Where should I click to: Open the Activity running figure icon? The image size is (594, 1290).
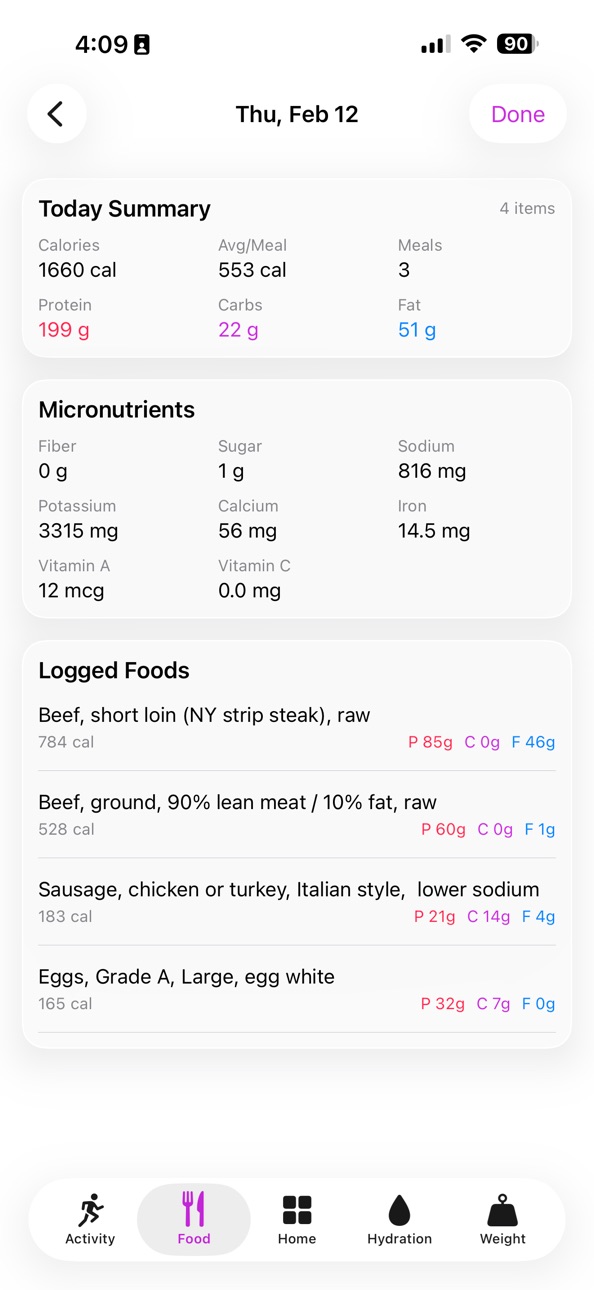[x=90, y=1210]
